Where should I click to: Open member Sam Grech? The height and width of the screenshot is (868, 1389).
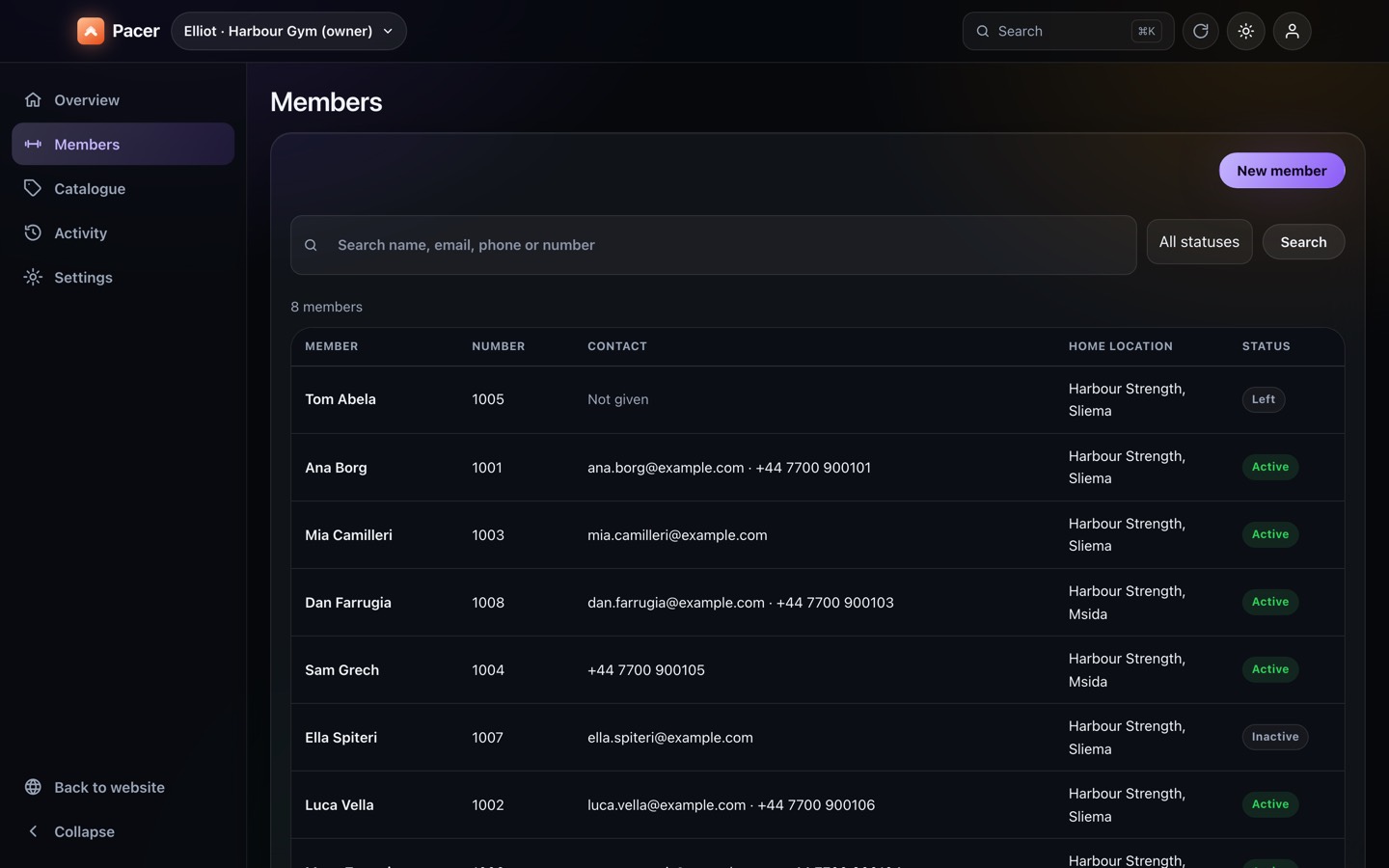coord(341,670)
